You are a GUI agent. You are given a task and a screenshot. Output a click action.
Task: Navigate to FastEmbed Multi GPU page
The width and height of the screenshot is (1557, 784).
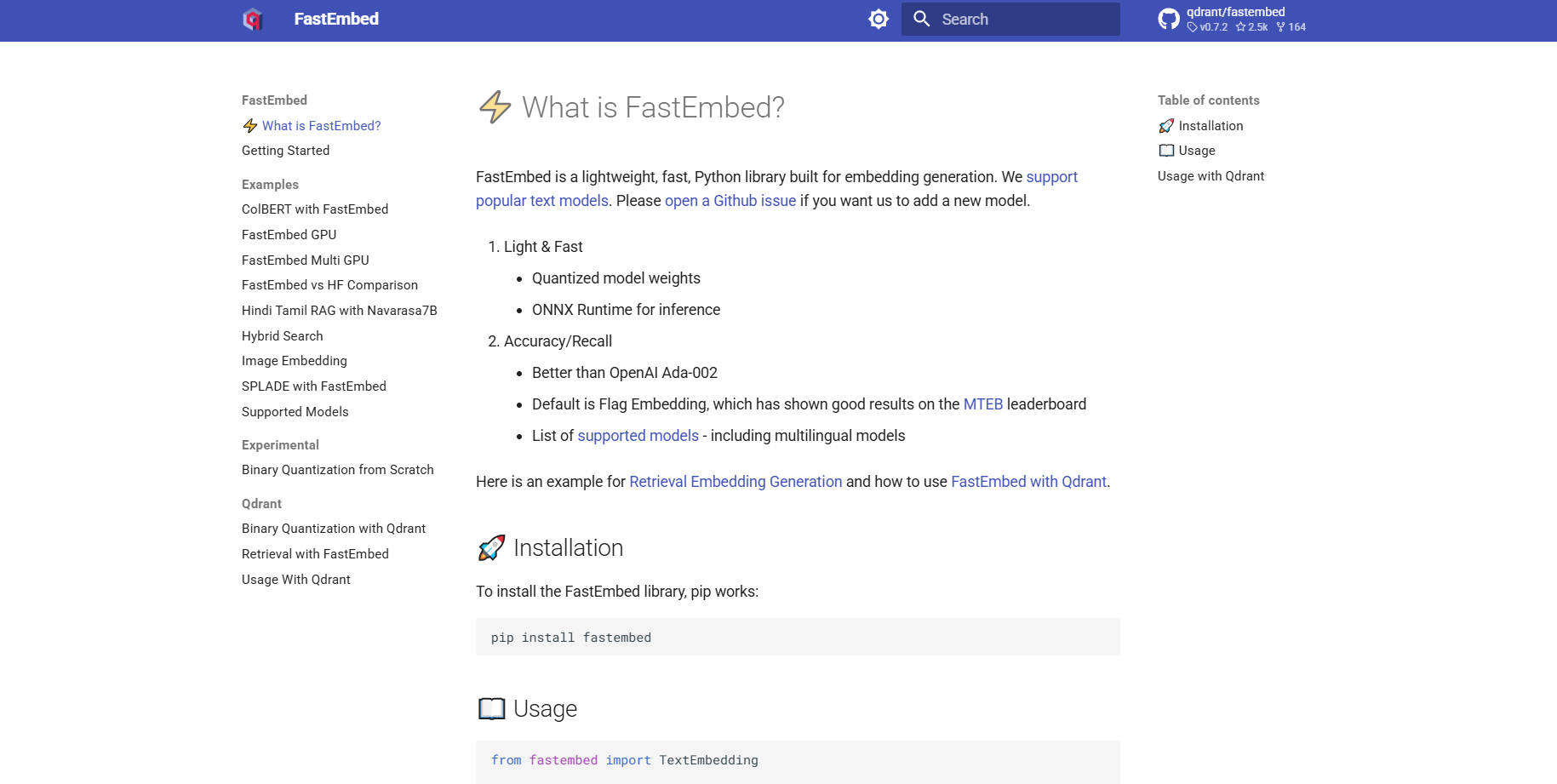click(x=306, y=260)
